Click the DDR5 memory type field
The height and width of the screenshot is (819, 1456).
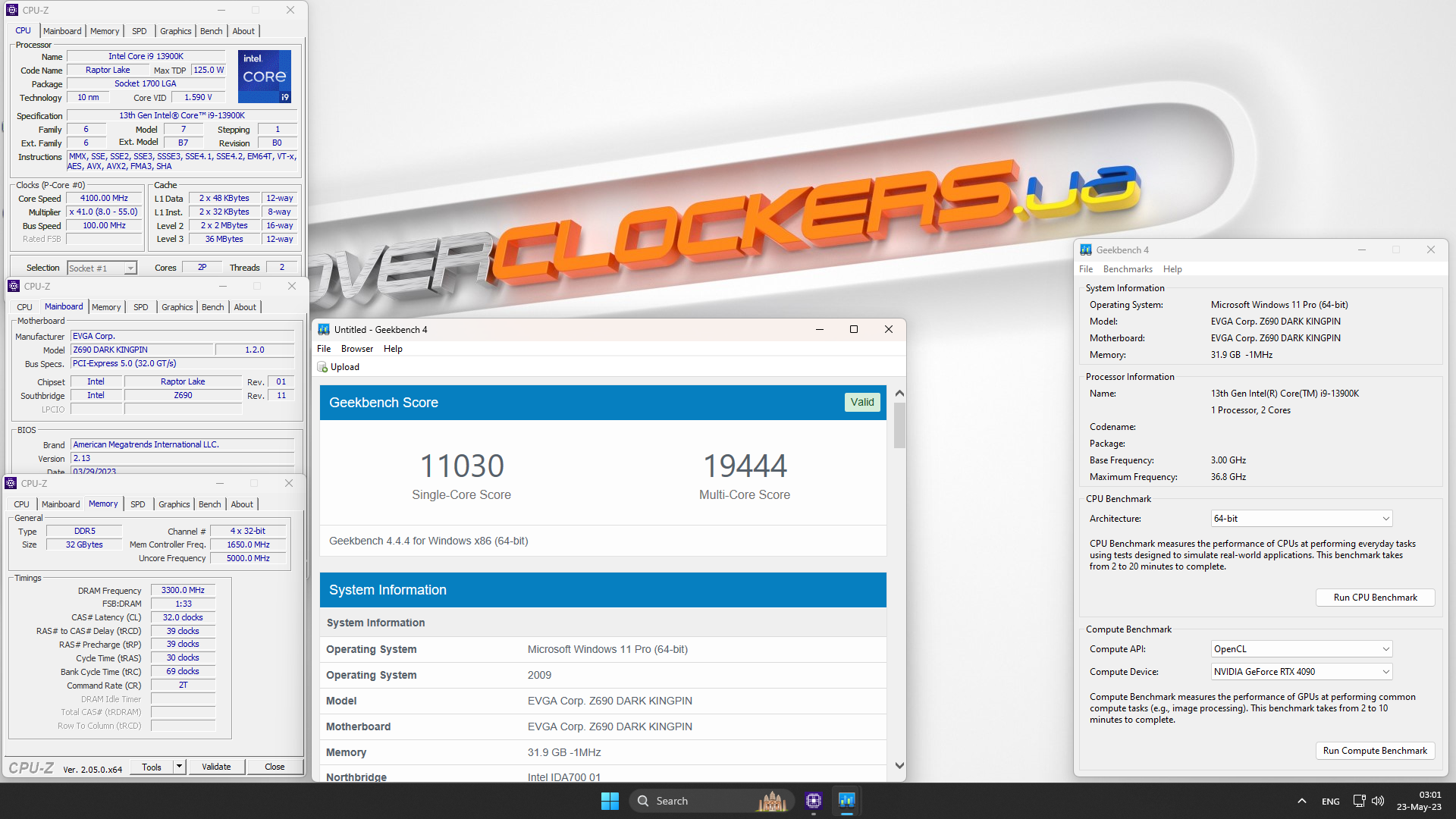pyautogui.click(x=84, y=531)
